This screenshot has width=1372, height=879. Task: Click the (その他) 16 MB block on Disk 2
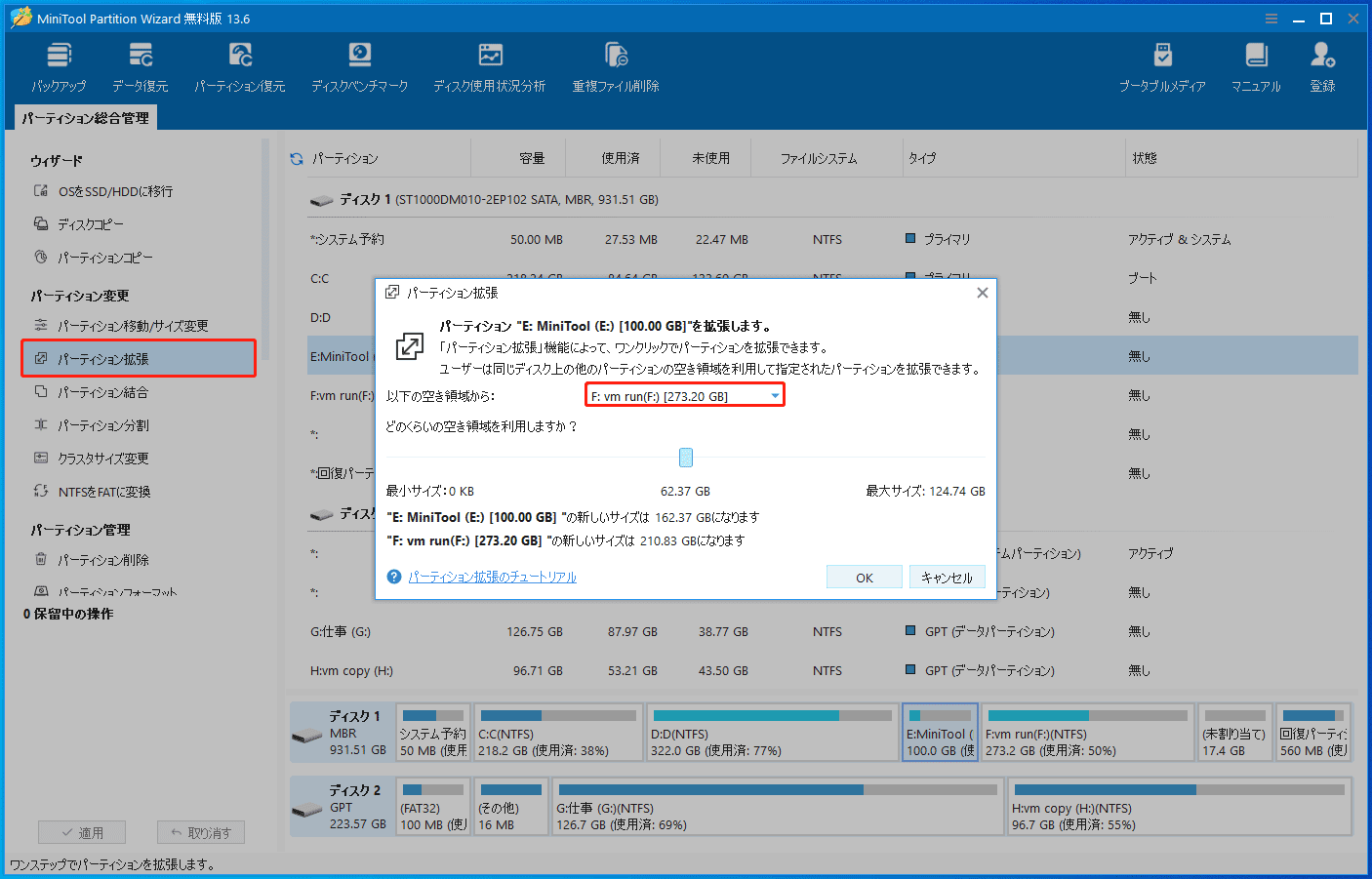point(511,807)
